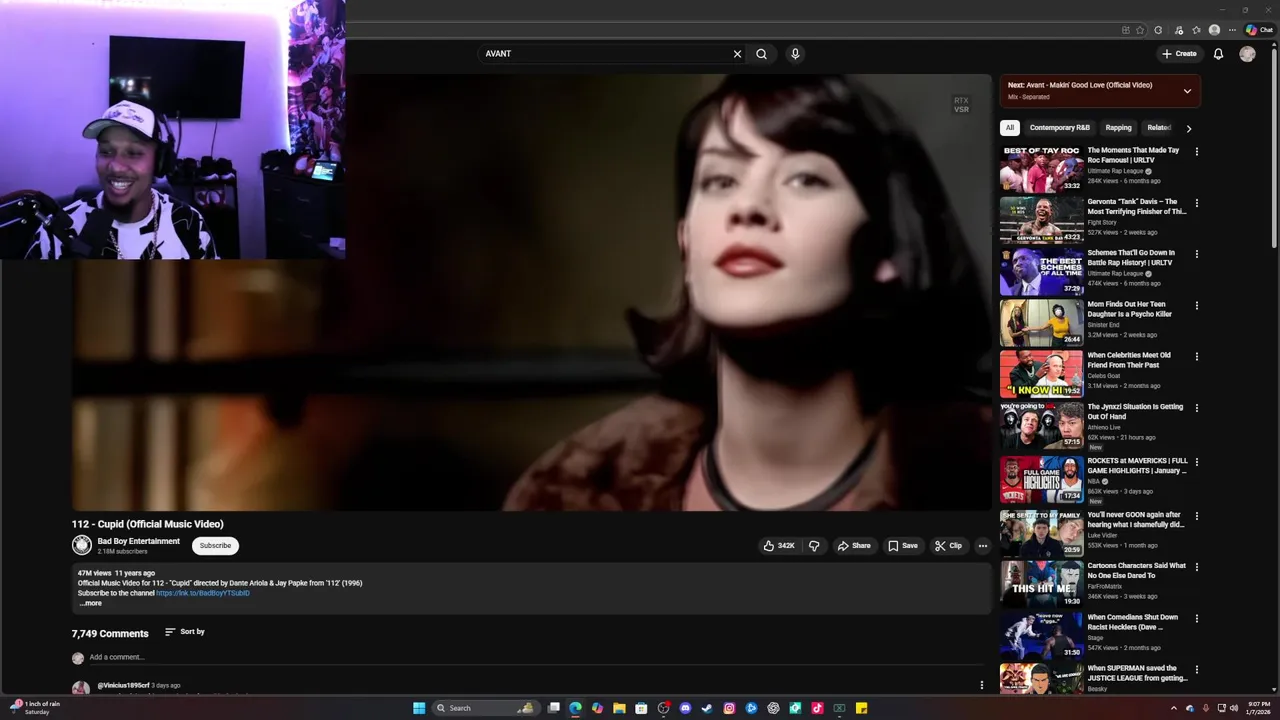Open Microsoft Edge from taskbar
The height and width of the screenshot is (720, 1280).
pos(575,708)
